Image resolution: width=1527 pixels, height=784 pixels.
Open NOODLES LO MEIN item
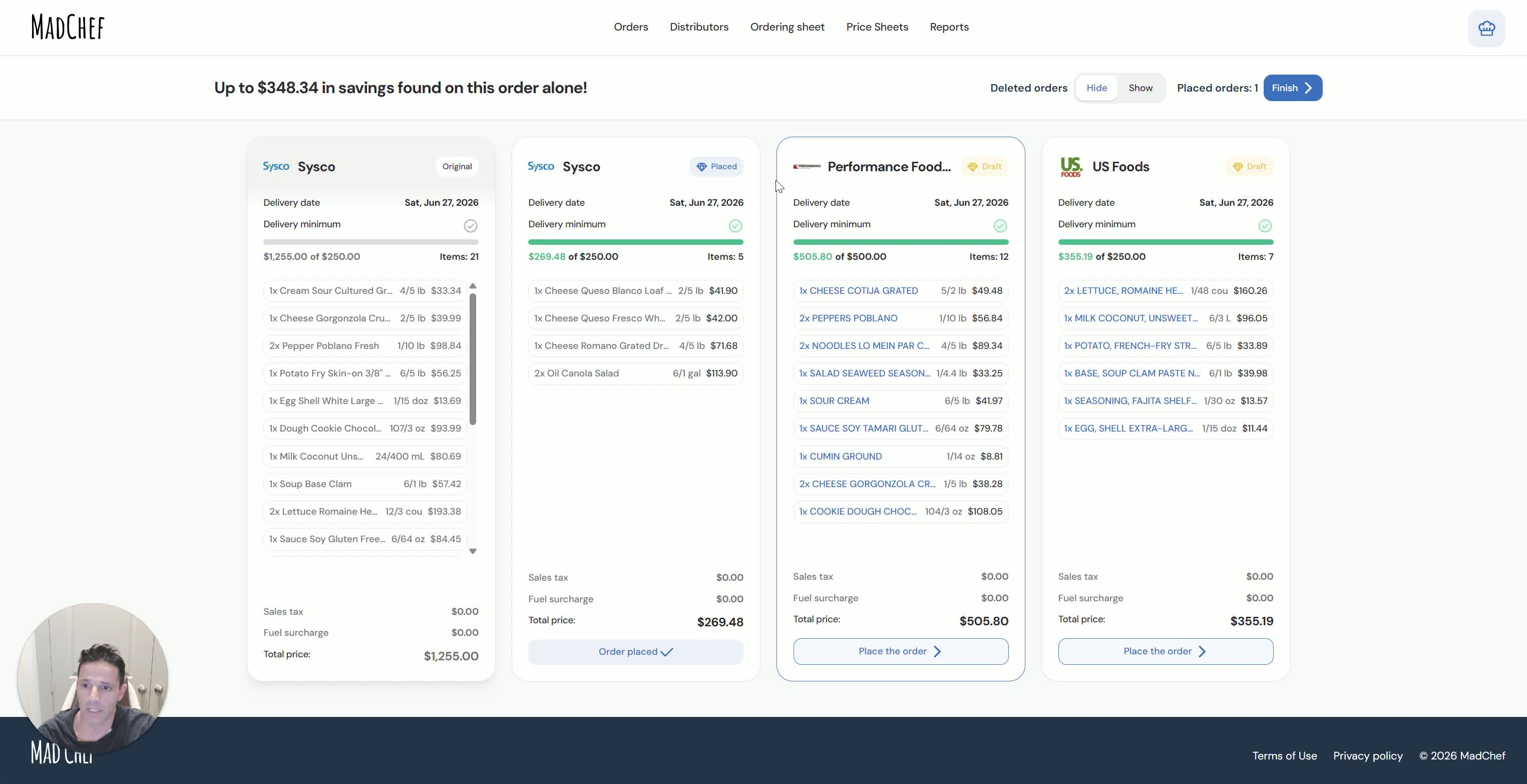(x=901, y=345)
